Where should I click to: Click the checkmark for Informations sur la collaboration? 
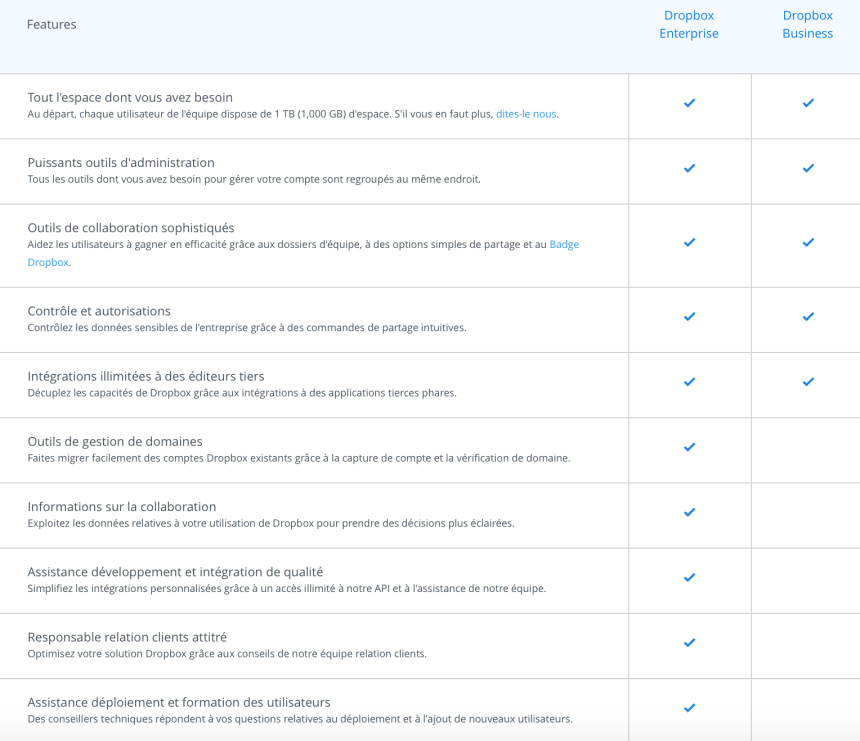click(689, 512)
